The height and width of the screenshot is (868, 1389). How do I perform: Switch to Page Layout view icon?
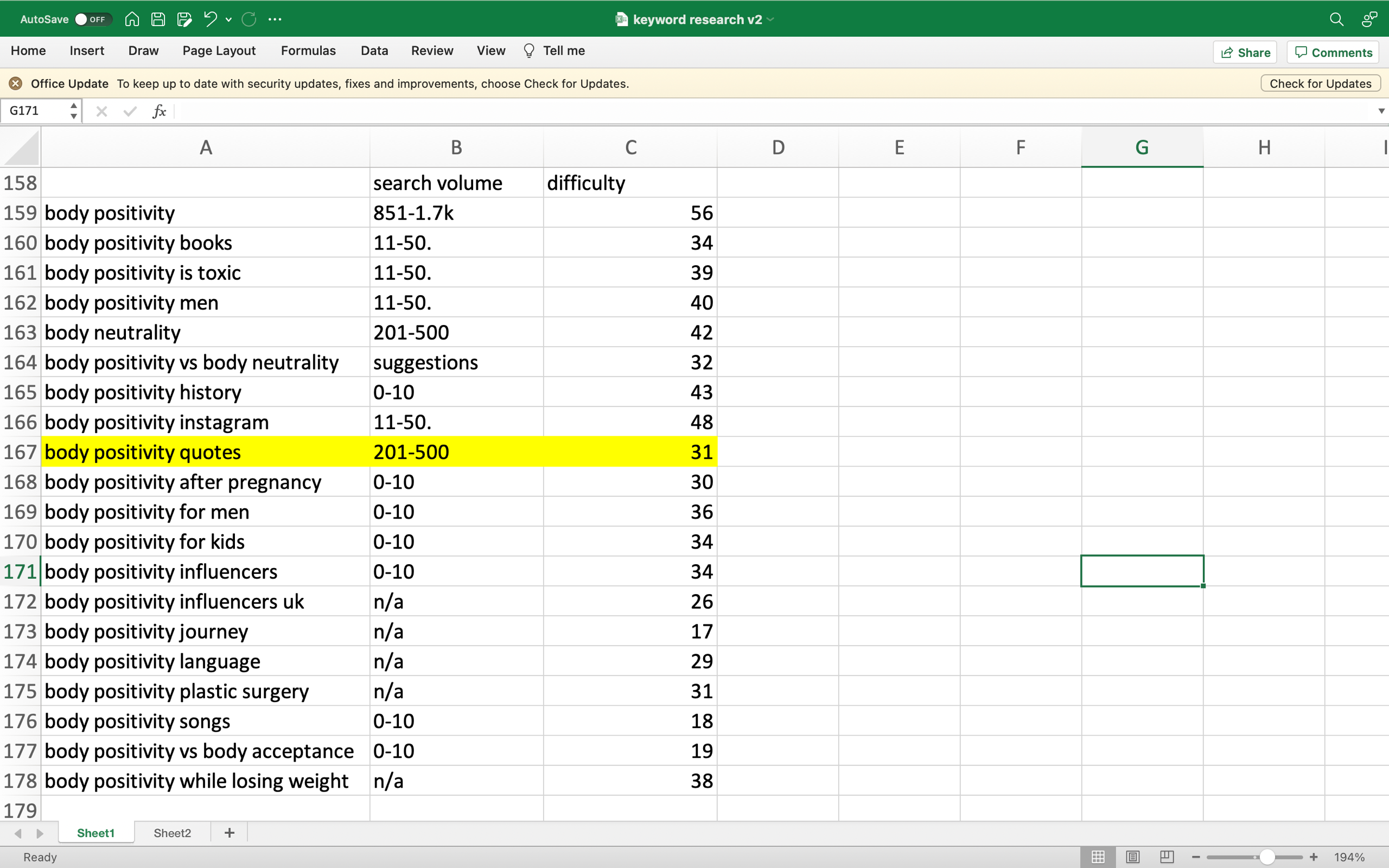[1132, 857]
